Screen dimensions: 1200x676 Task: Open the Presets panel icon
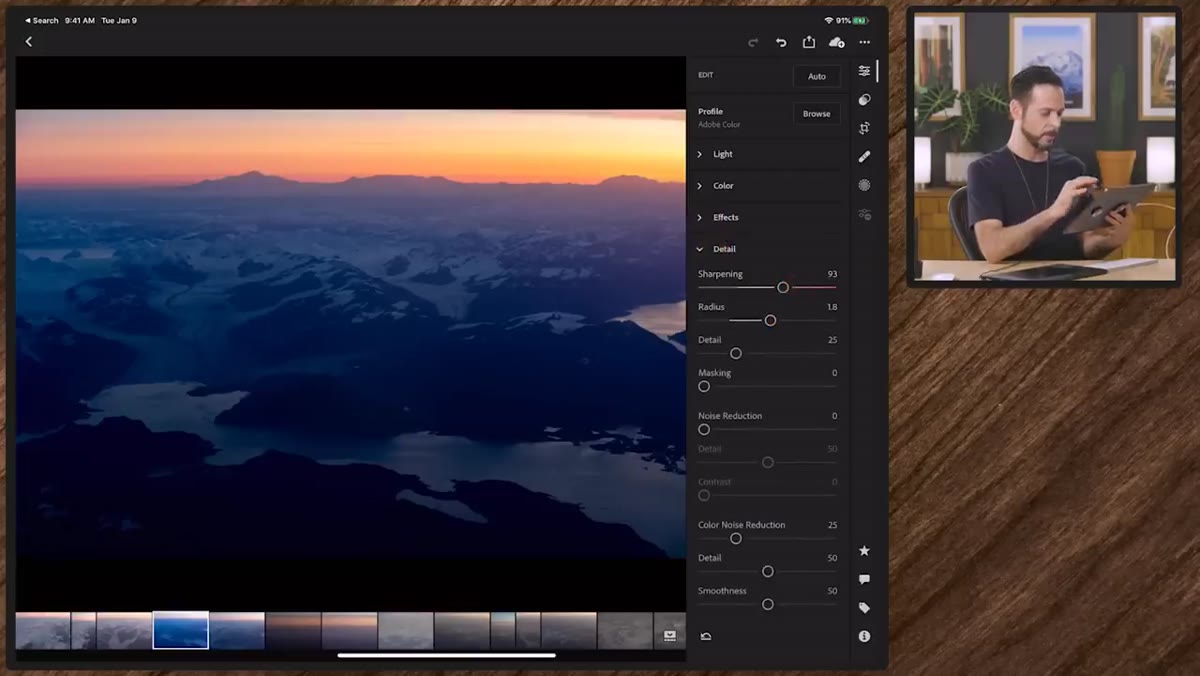[x=865, y=99]
